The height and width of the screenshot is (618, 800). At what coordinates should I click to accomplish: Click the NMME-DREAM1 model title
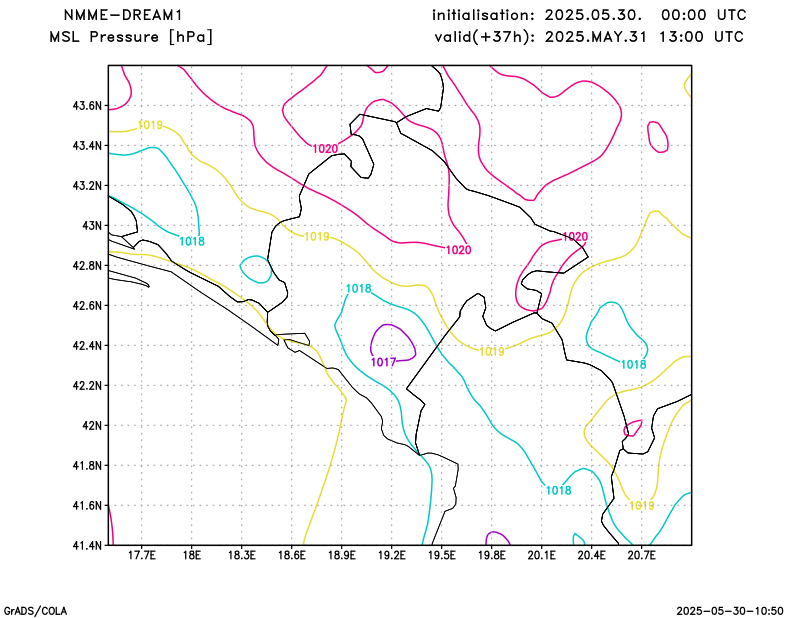[x=123, y=15]
